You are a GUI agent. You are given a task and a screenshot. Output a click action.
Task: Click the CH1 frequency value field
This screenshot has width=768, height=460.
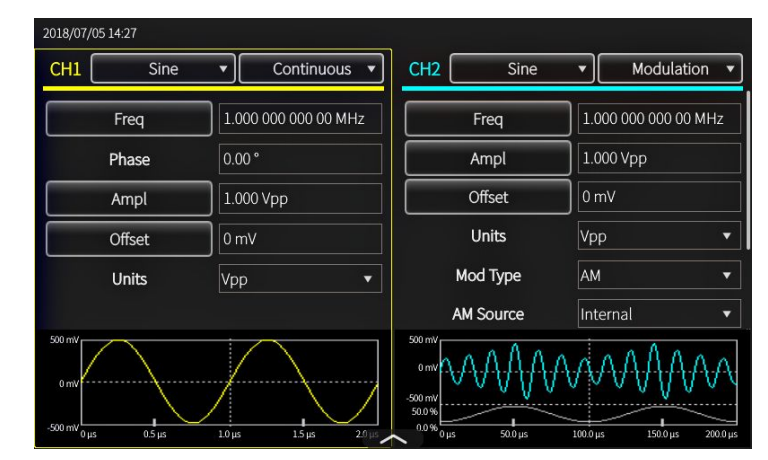point(300,120)
